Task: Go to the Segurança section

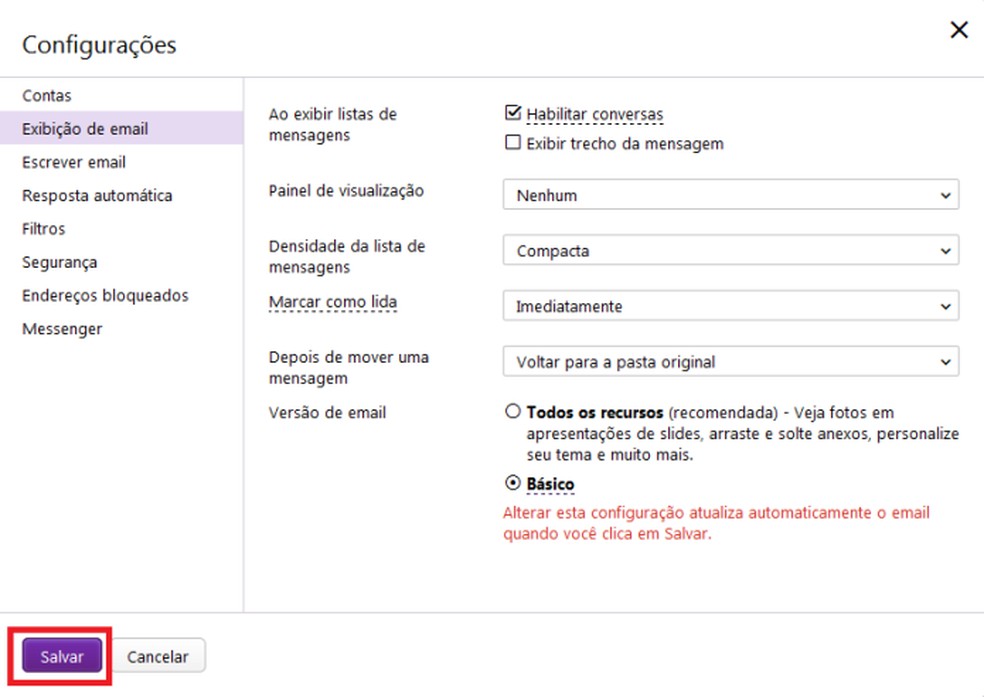Action: click(55, 262)
